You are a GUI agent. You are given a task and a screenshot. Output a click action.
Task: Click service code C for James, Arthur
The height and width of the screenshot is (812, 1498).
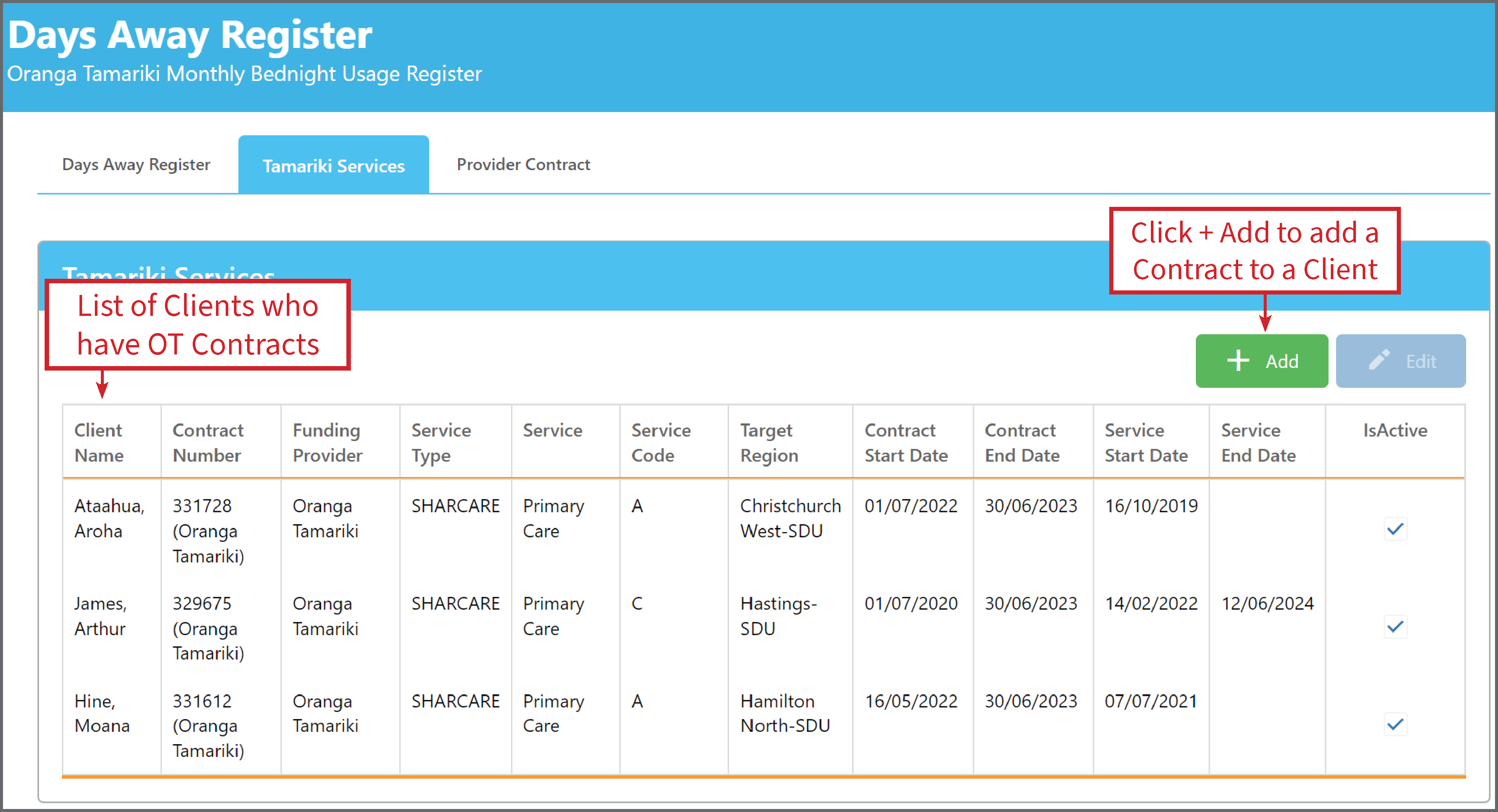[x=637, y=603]
